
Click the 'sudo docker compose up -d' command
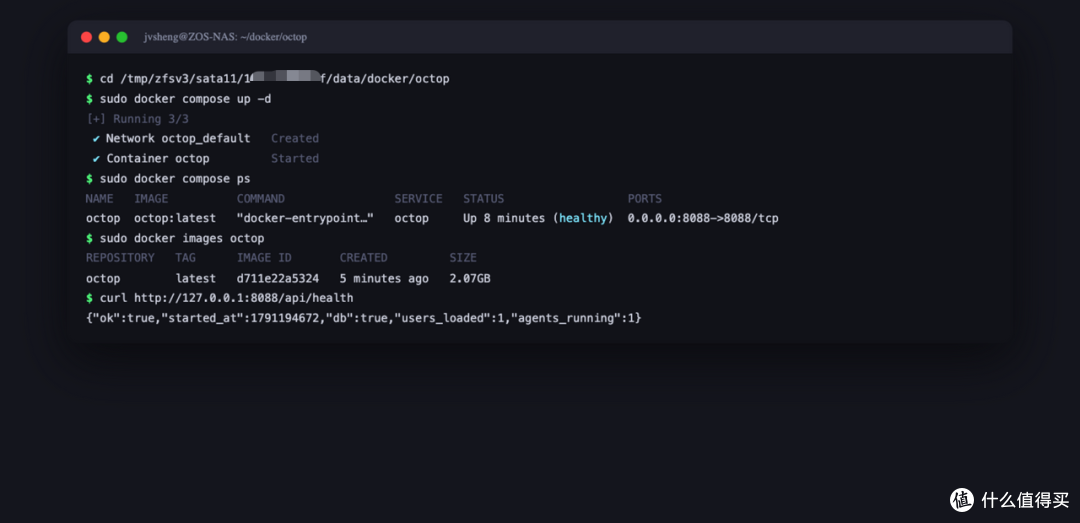tap(185, 99)
